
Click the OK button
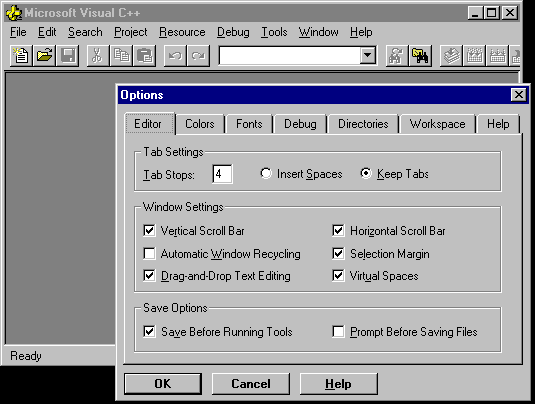[163, 384]
